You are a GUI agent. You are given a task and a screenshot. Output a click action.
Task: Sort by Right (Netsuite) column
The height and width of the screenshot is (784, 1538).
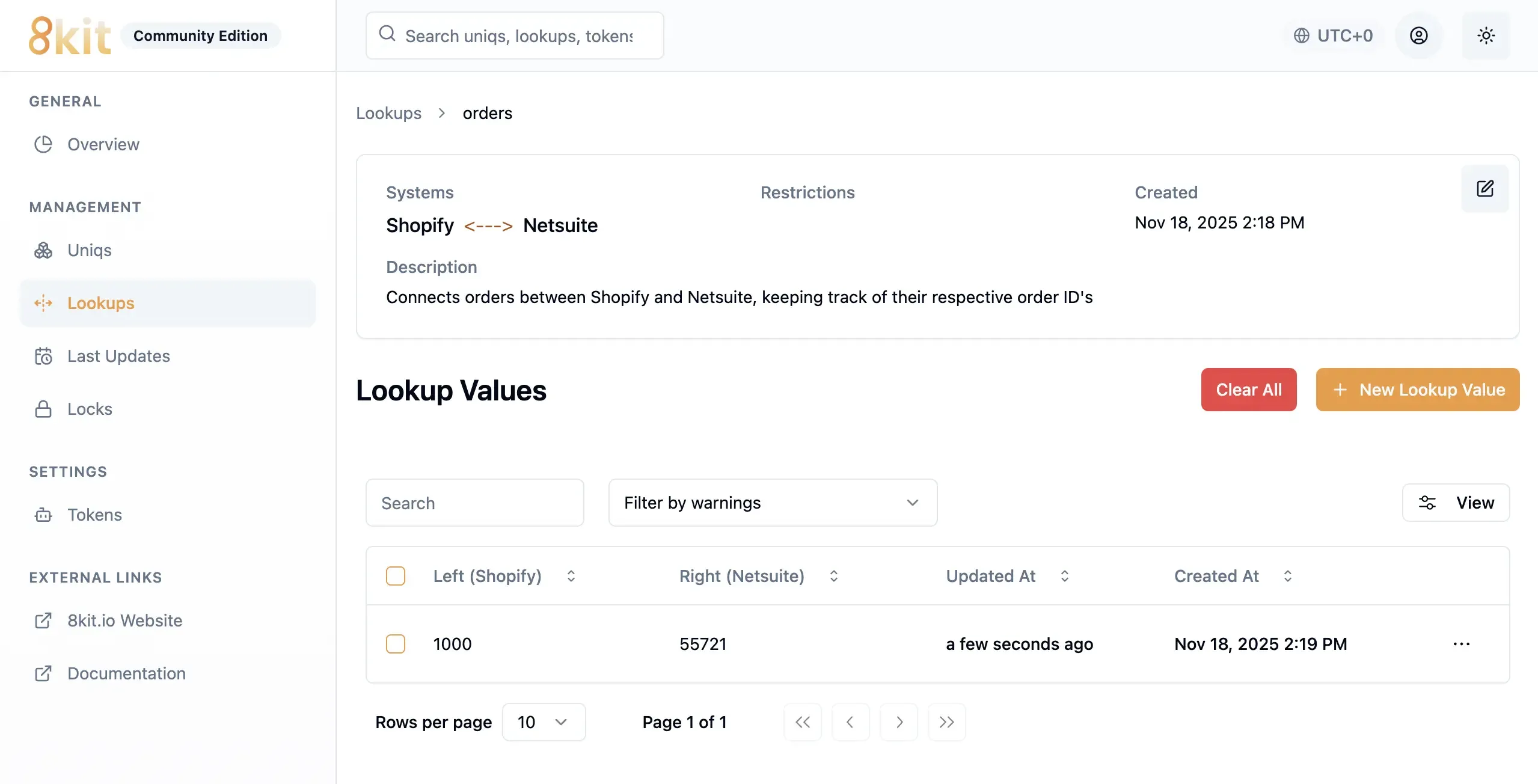759,576
